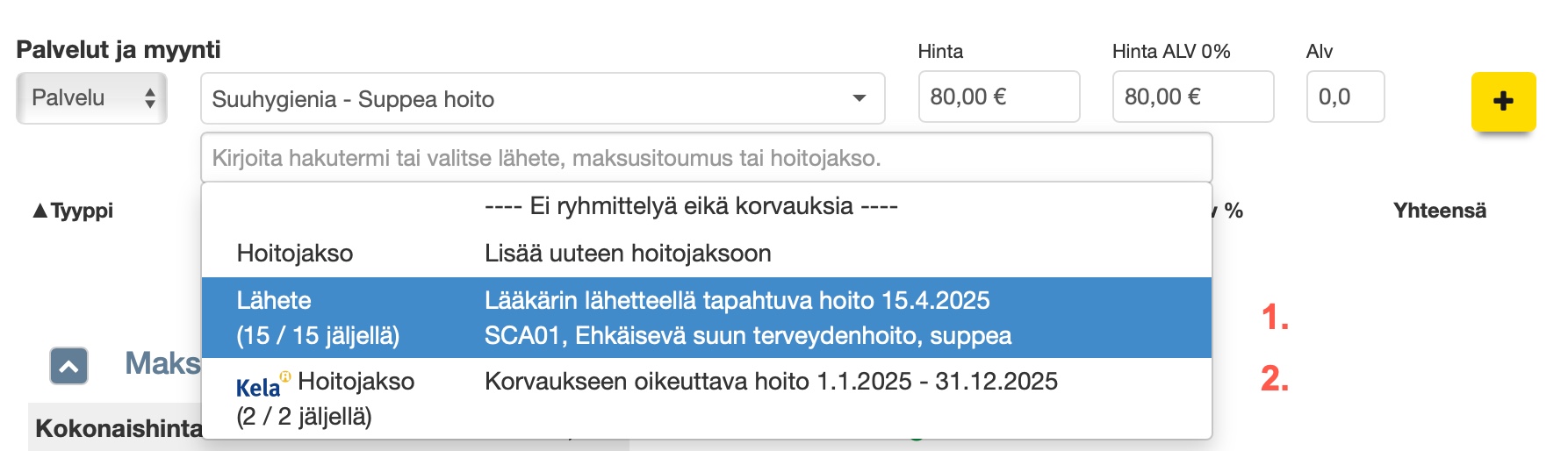Choose Kela Hoitojakso 1.1.2025 - 31.12.2025 option
Image resolution: width=1568 pixels, height=451 pixels.
[x=706, y=398]
